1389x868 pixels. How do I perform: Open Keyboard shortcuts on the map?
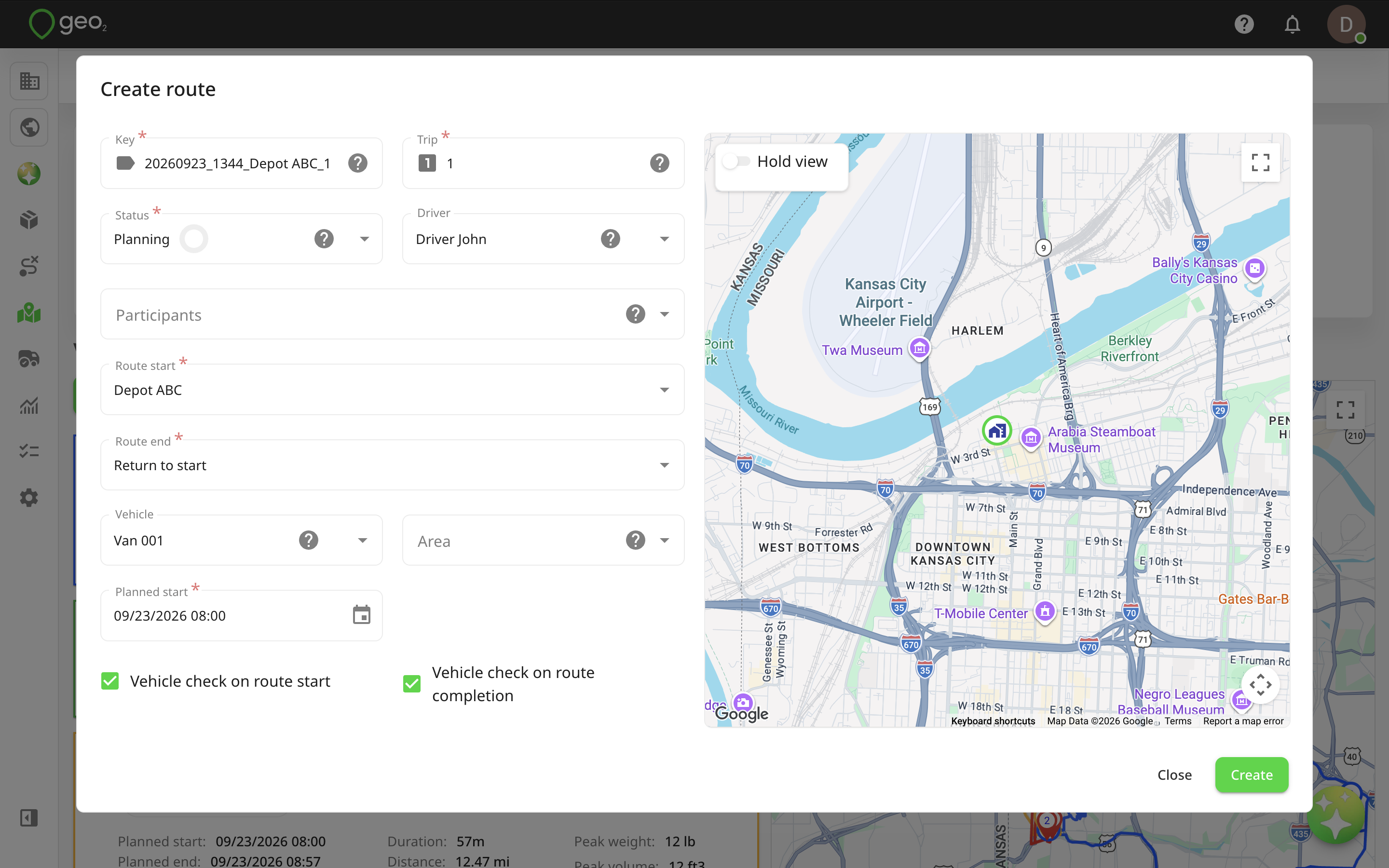pos(993,721)
